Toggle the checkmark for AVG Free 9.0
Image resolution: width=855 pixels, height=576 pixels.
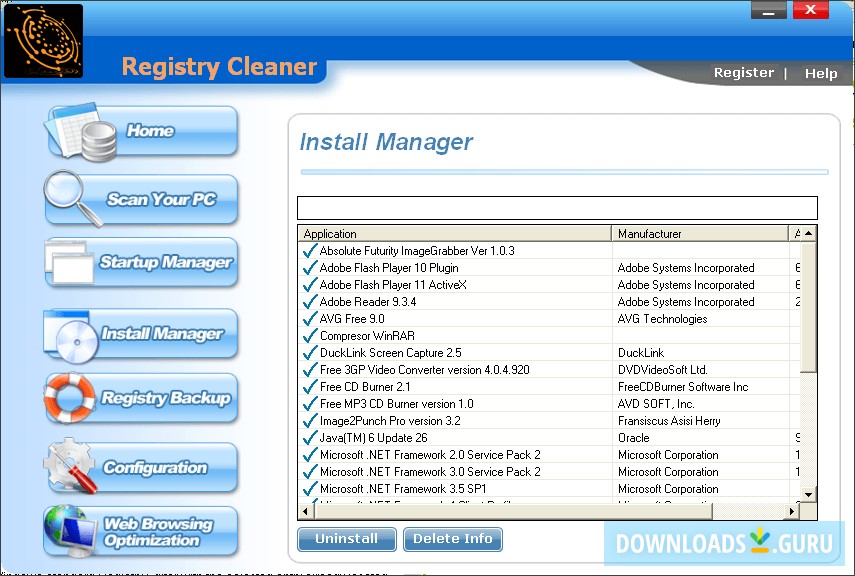(x=308, y=318)
